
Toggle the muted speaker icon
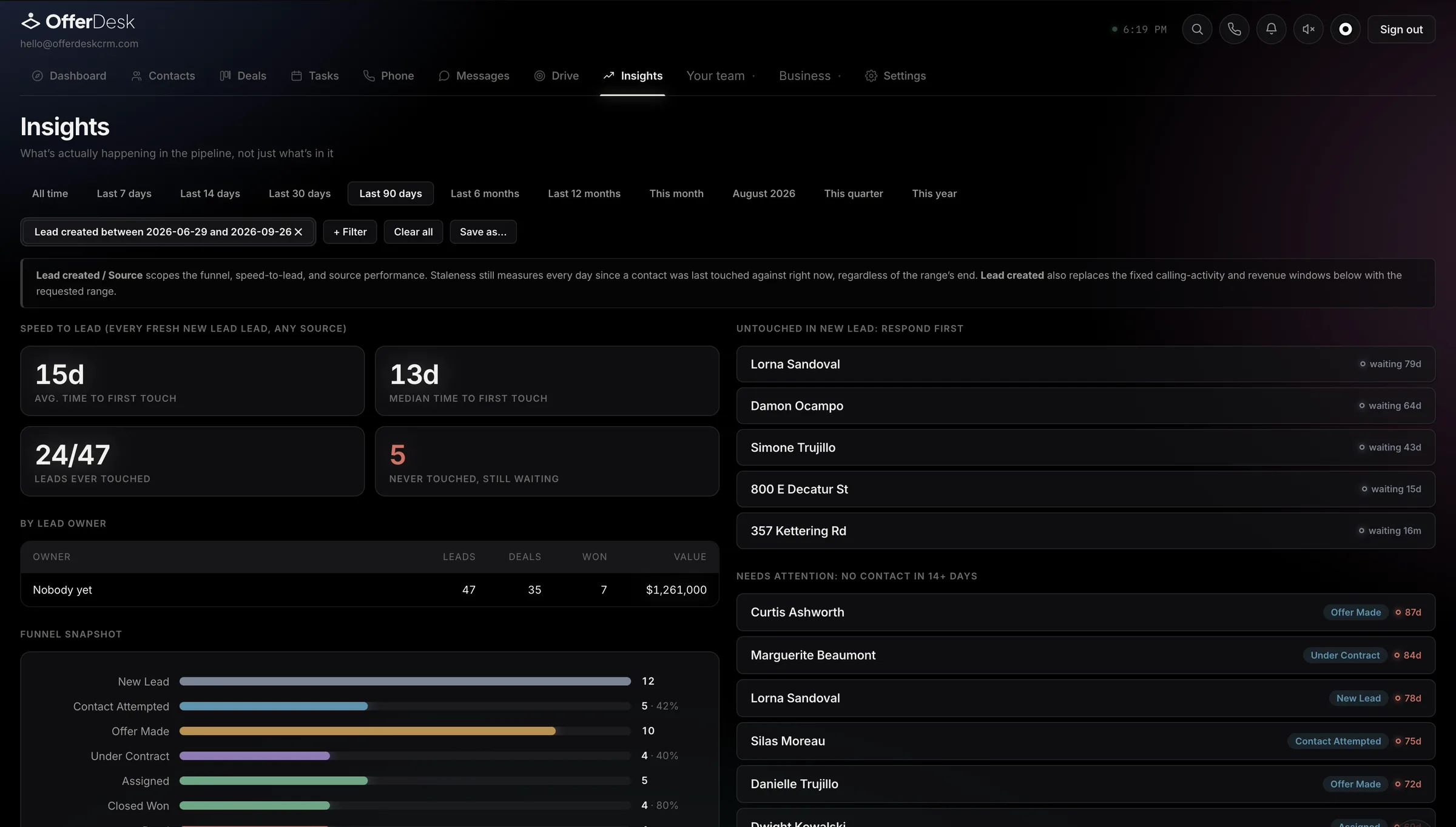click(x=1308, y=29)
